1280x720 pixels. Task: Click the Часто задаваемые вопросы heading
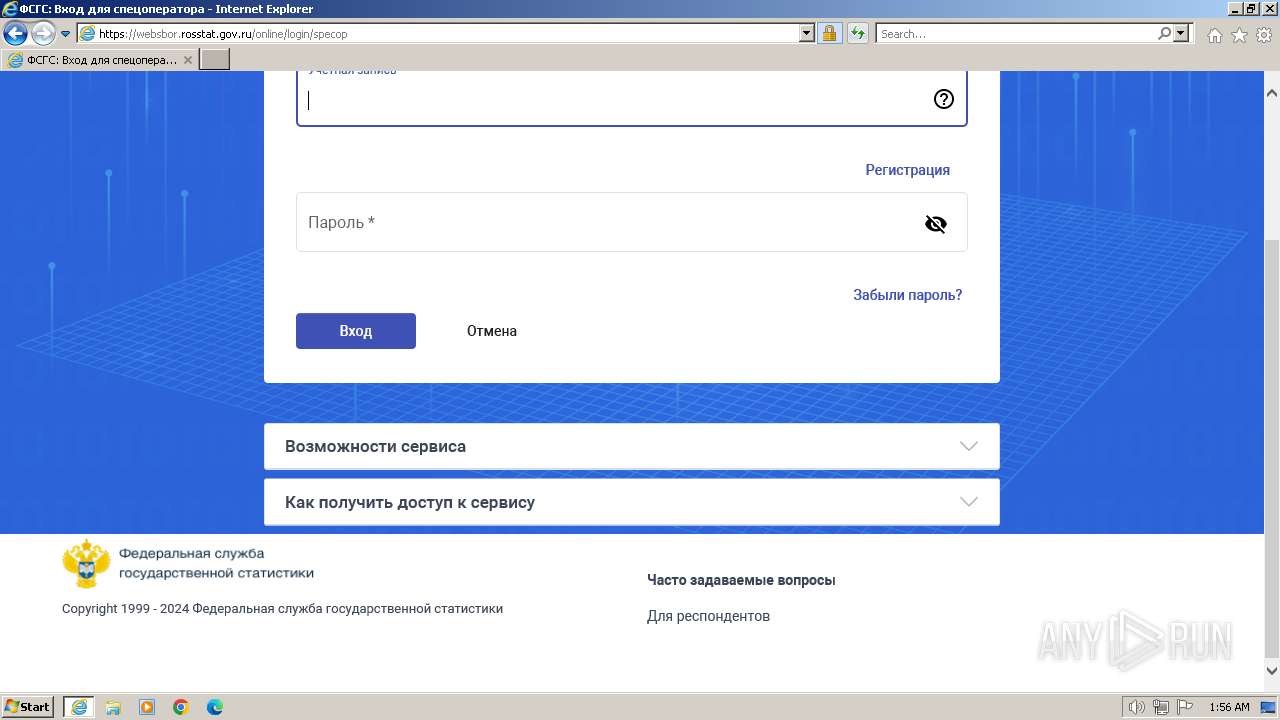tap(741, 580)
